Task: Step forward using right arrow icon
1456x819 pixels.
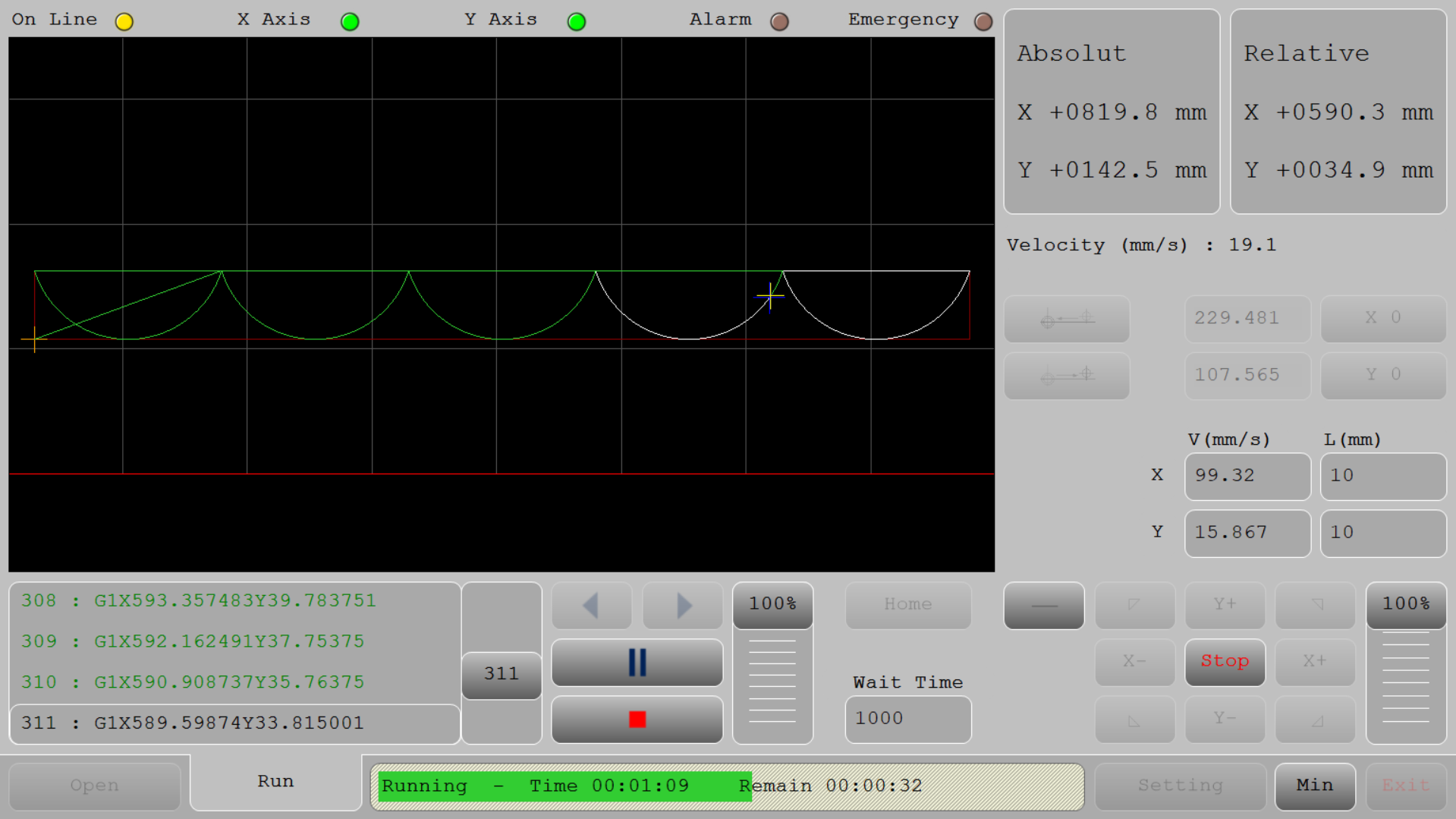Action: [681, 605]
